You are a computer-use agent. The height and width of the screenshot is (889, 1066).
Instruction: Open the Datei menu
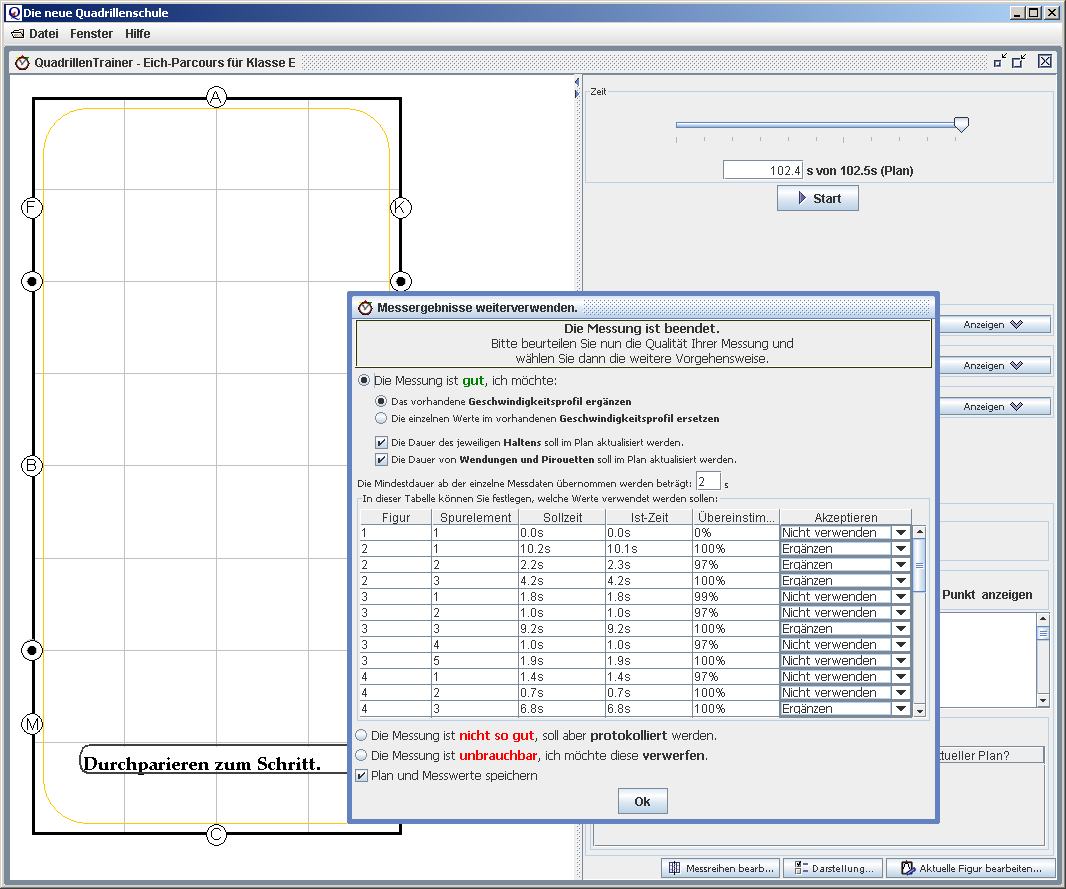point(35,33)
